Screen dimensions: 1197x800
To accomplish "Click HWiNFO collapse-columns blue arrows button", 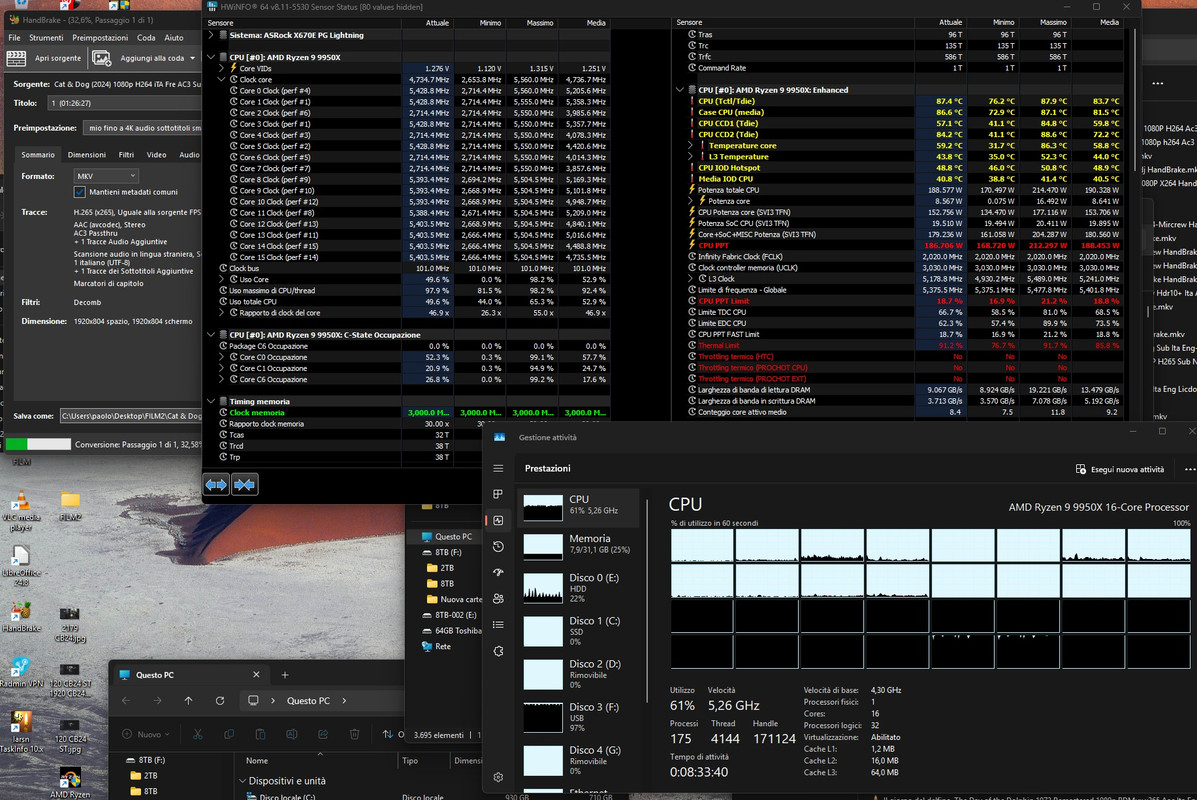I will coord(244,485).
